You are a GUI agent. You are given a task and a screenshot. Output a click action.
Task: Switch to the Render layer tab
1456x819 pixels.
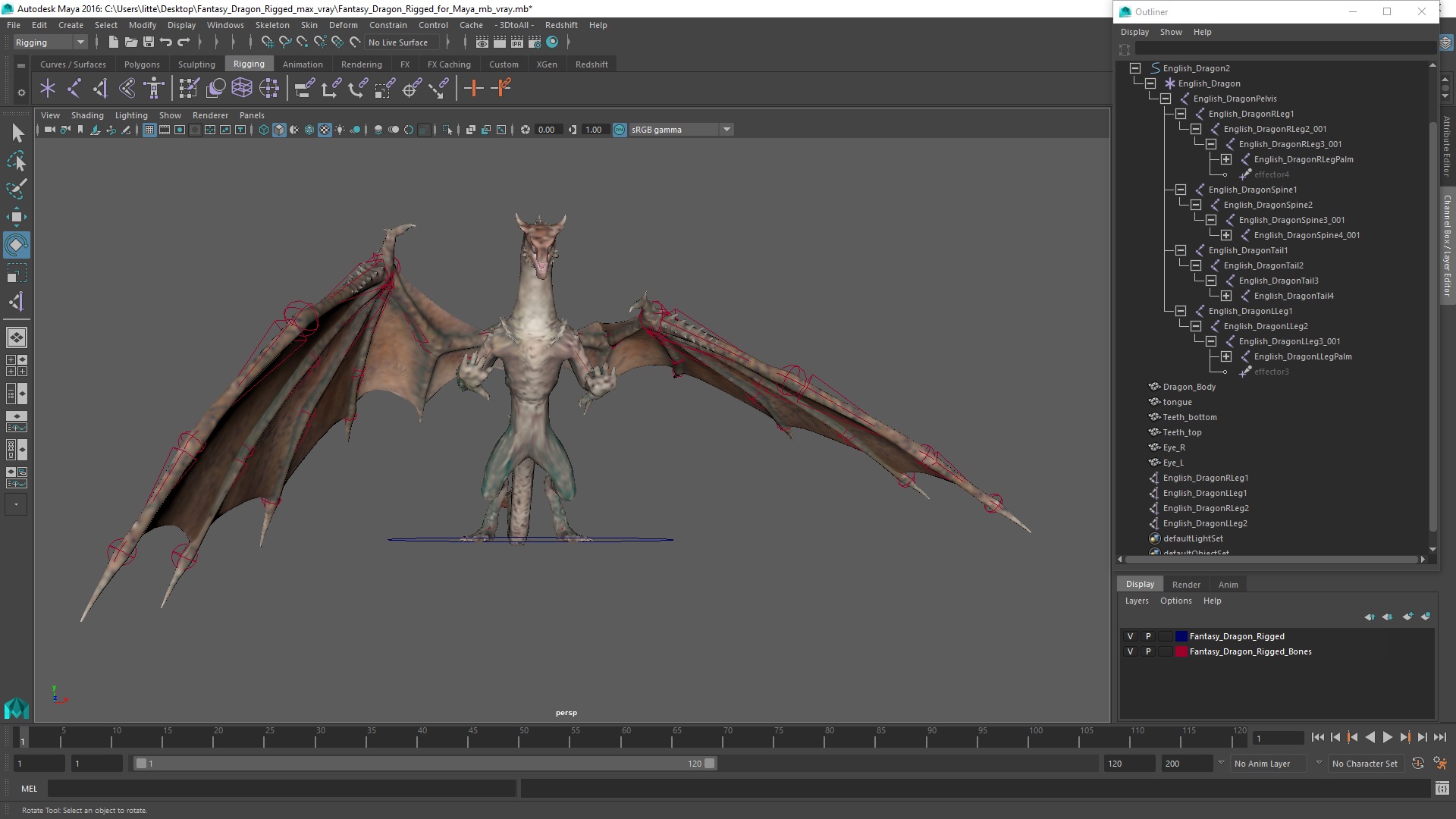tap(1186, 585)
